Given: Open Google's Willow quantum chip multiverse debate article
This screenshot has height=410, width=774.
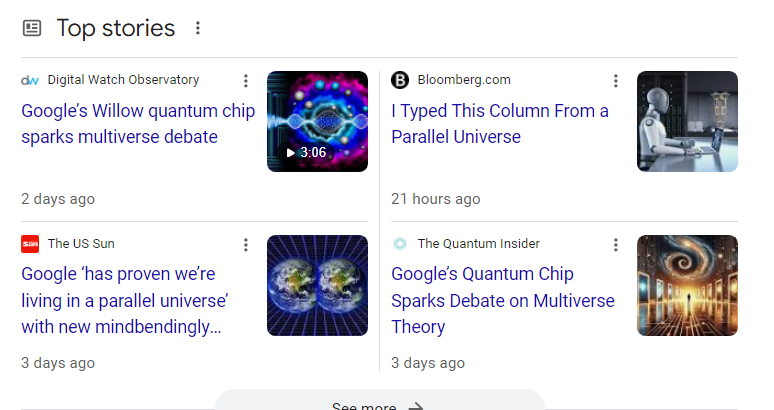Looking at the screenshot, I should [120, 123].
